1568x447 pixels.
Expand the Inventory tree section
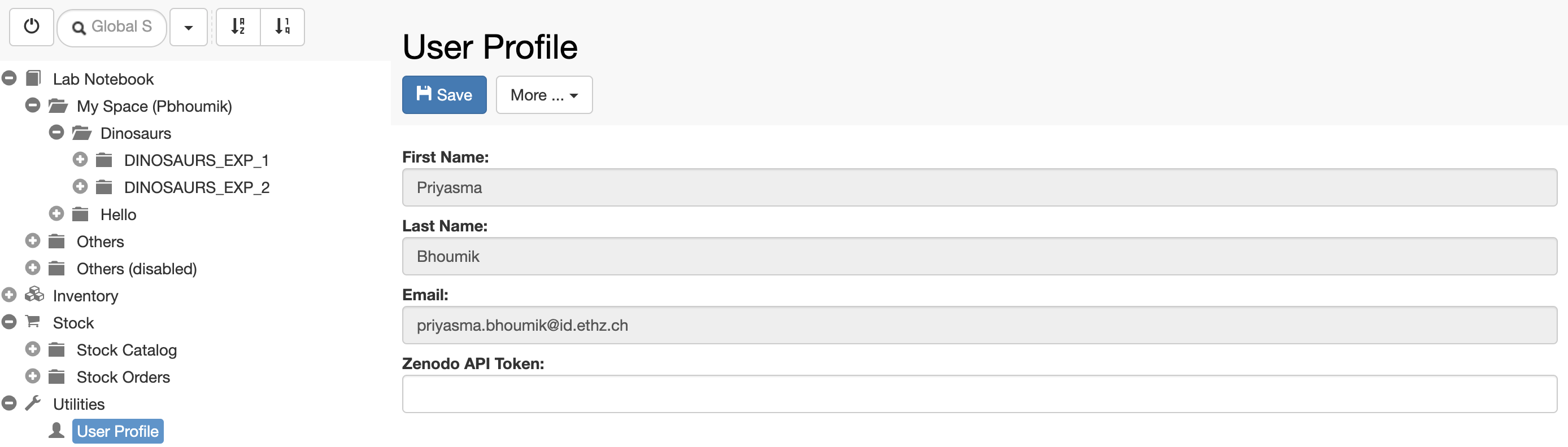tap(9, 295)
